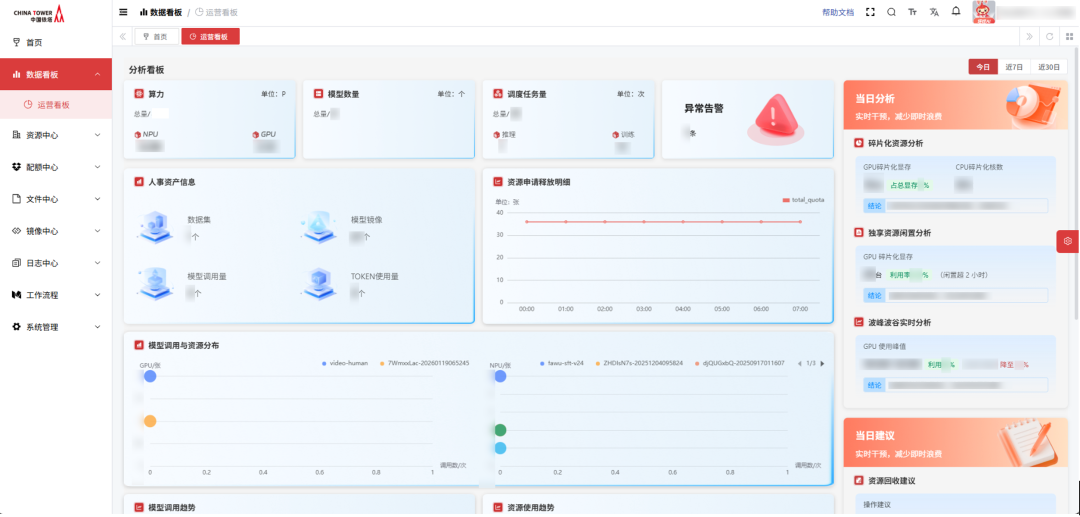Toggle the 7WmxxLac-20260119065245 legend series
Viewport: 1080px width, 517px height.
(x=424, y=362)
